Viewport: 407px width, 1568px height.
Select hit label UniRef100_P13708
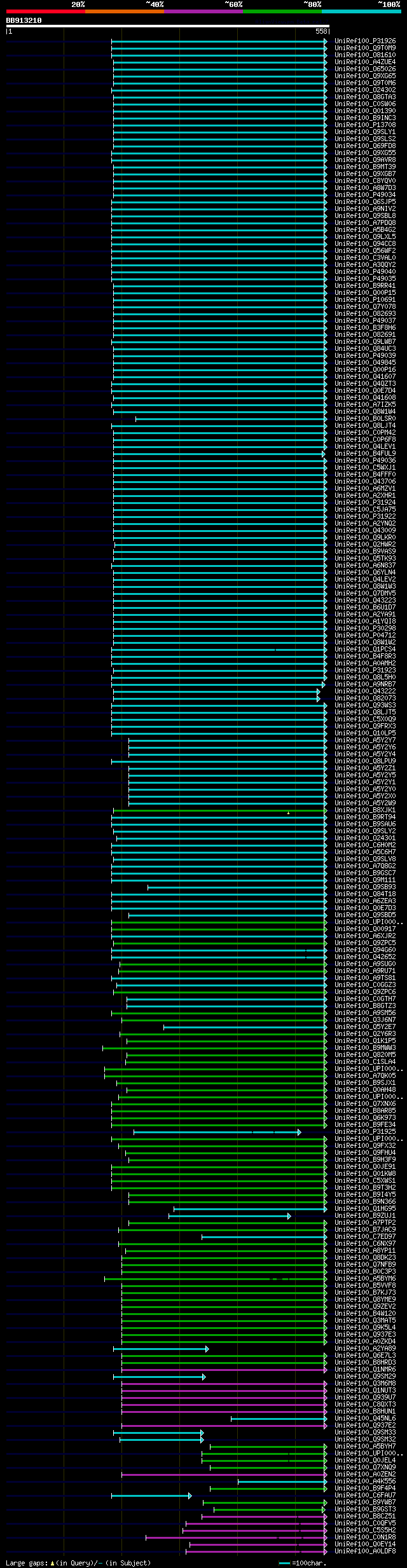click(365, 125)
